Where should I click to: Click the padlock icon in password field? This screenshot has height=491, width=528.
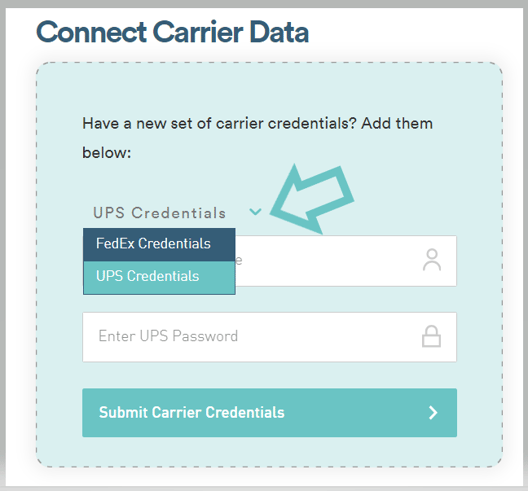point(431,336)
